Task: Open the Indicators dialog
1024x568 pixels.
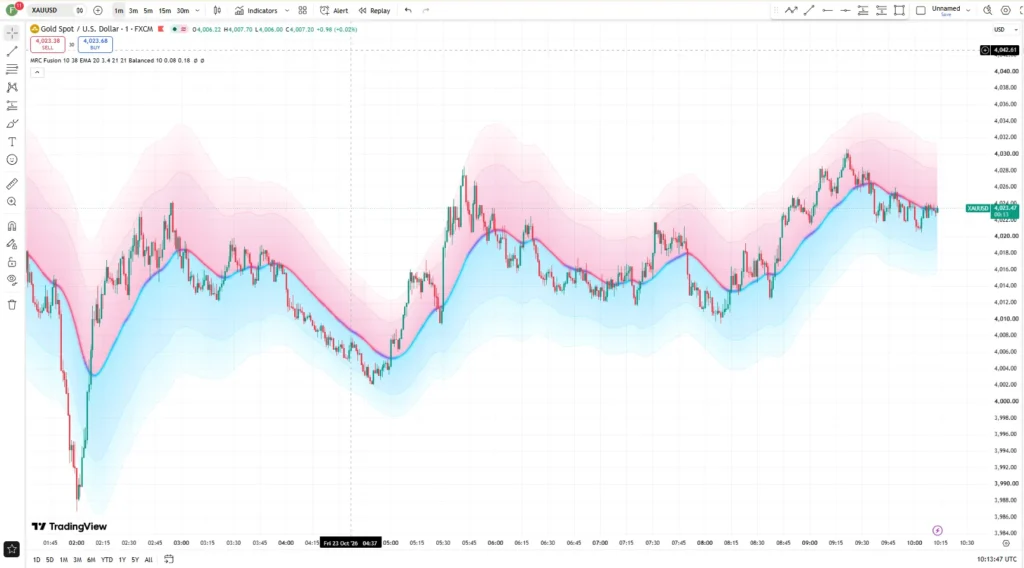Action: [x=256, y=10]
